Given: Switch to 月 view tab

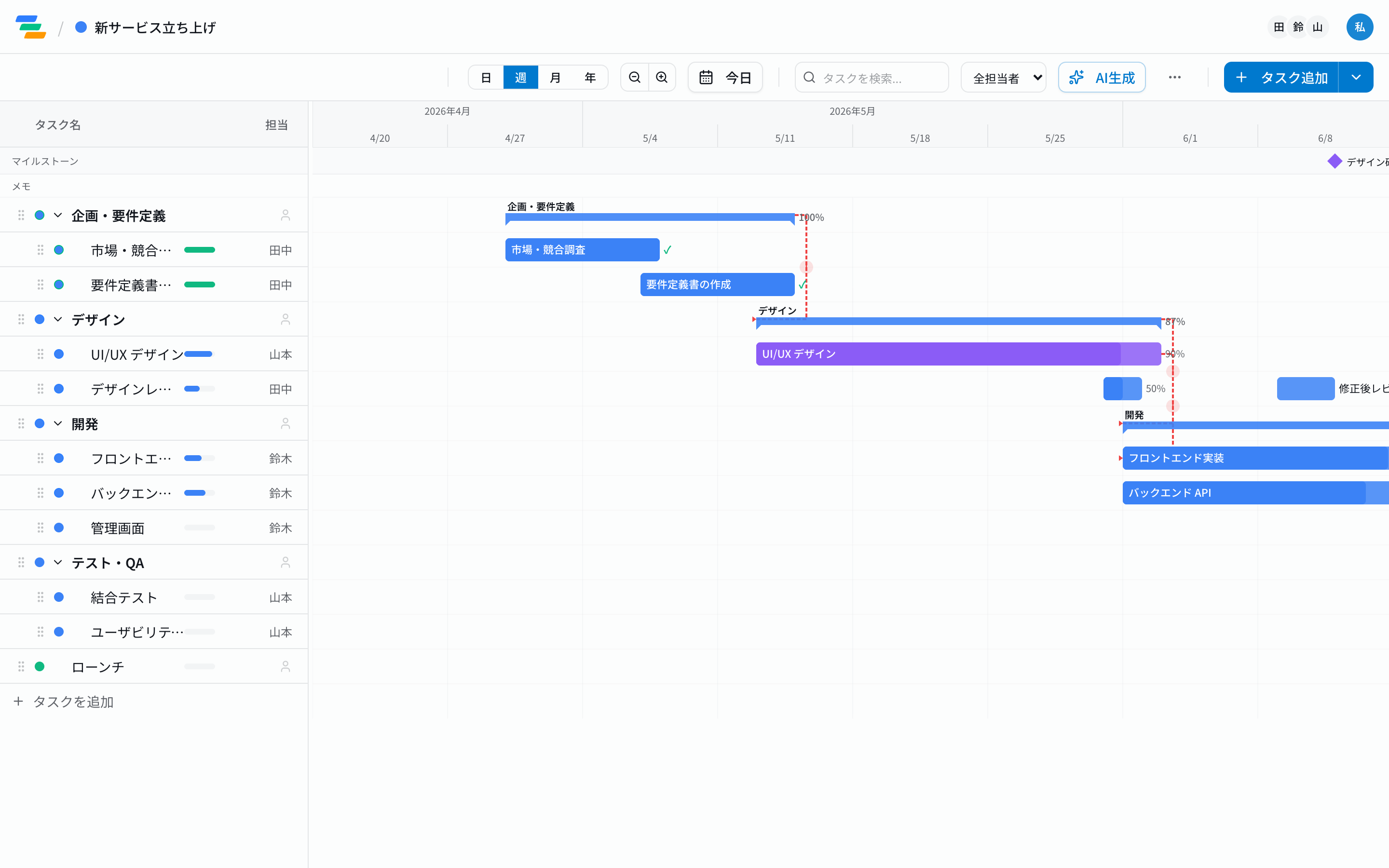Looking at the screenshot, I should pyautogui.click(x=555, y=78).
